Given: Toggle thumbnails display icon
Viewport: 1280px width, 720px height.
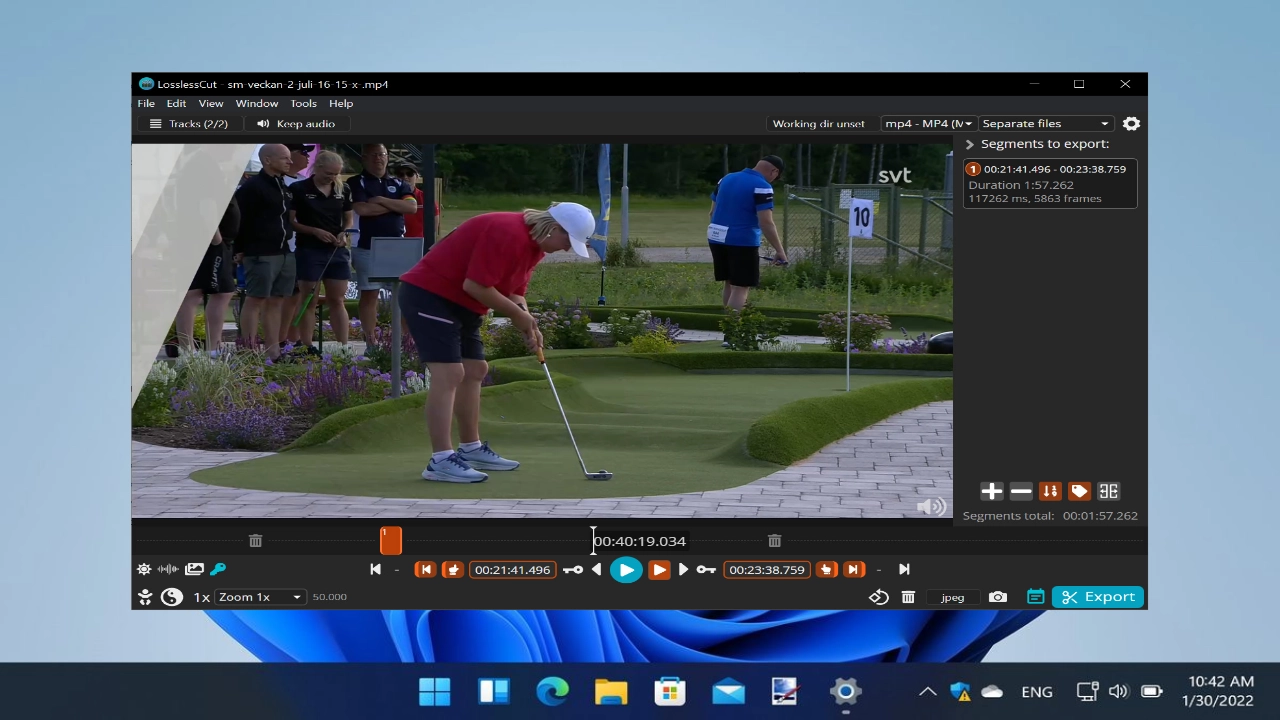Looking at the screenshot, I should 194,569.
